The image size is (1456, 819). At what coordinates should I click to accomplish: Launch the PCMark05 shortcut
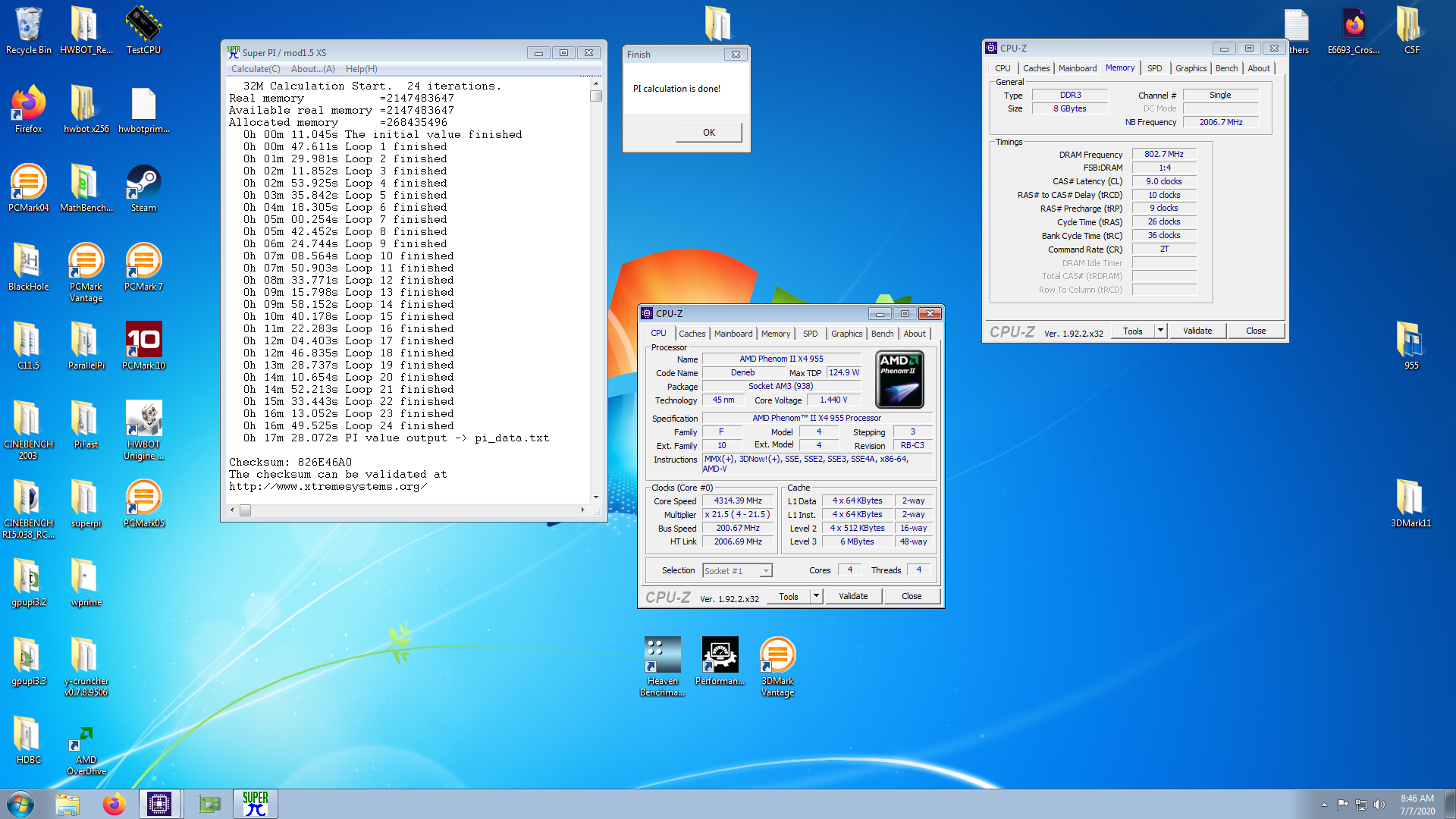coord(143,504)
